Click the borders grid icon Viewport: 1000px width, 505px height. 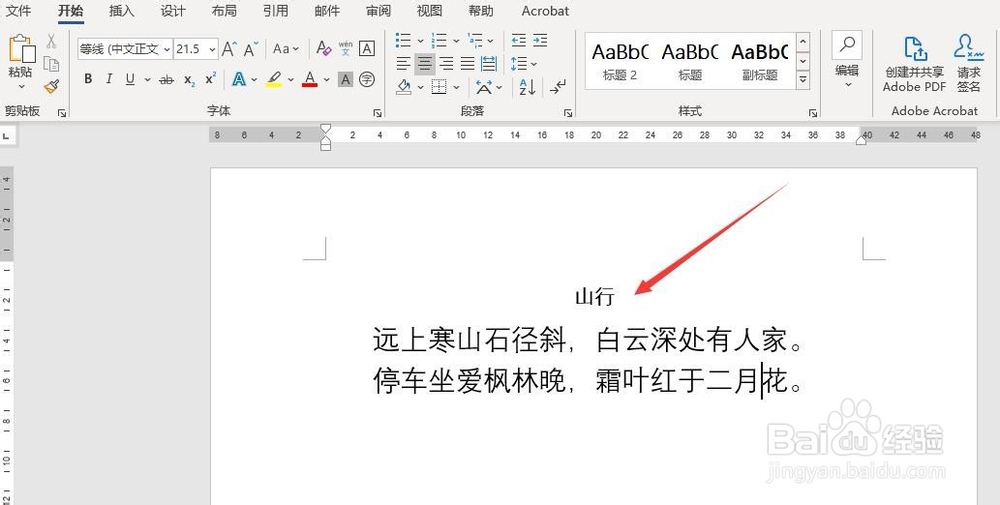(439, 87)
